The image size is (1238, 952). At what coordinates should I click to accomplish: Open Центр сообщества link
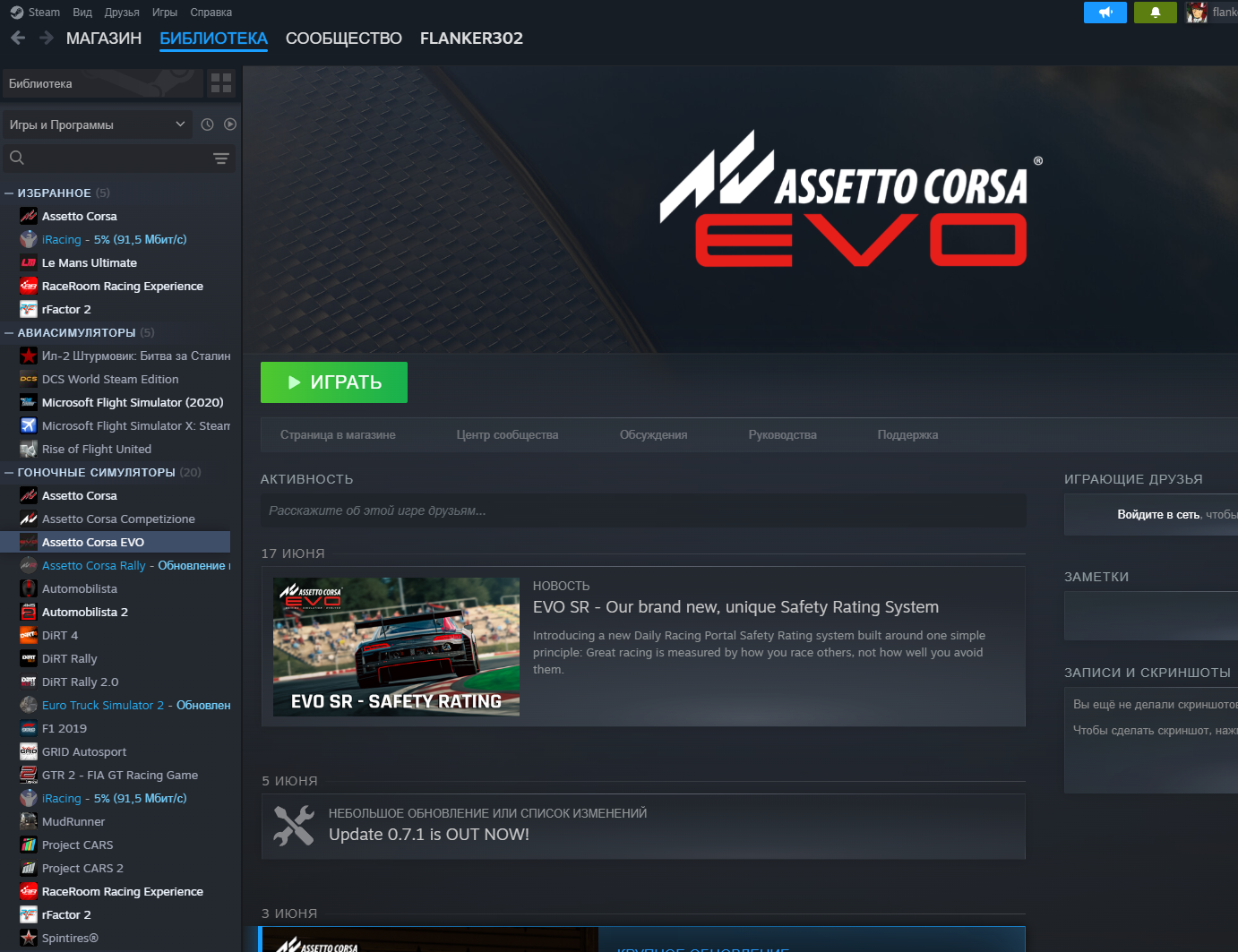(x=507, y=435)
